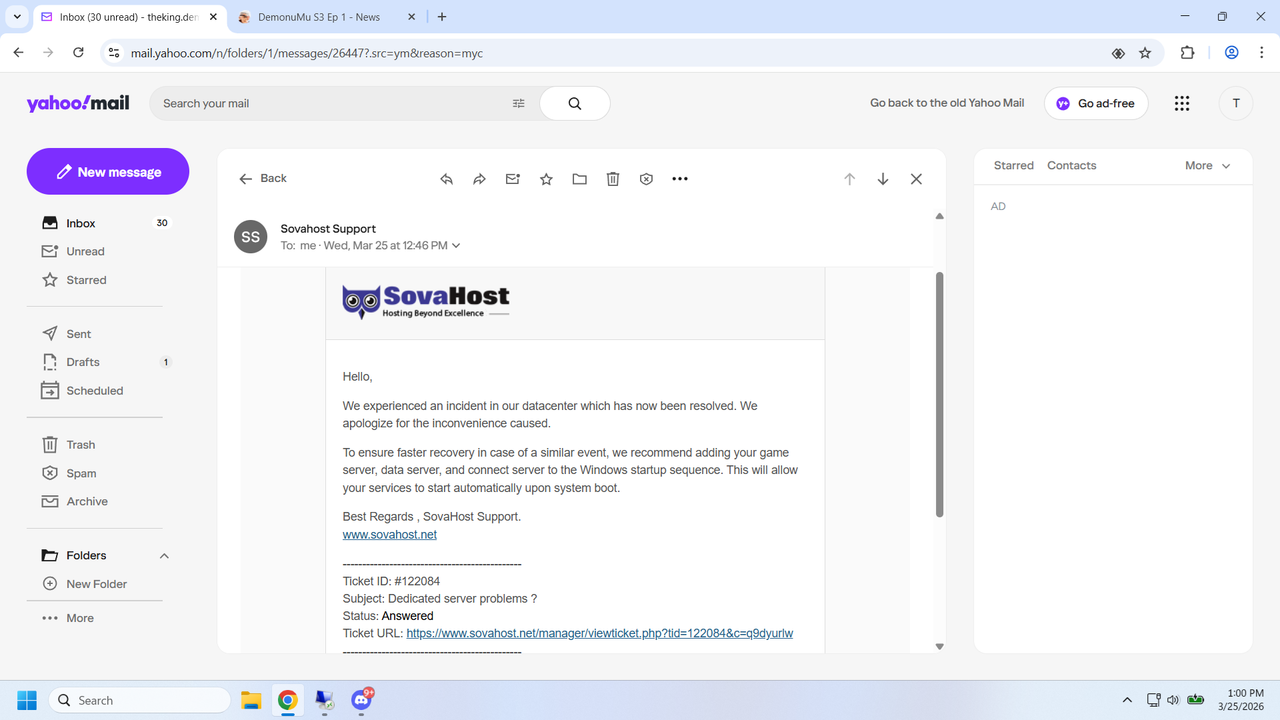The image size is (1280, 720).
Task: Reply to the Sovahost Support email
Action: point(446,179)
